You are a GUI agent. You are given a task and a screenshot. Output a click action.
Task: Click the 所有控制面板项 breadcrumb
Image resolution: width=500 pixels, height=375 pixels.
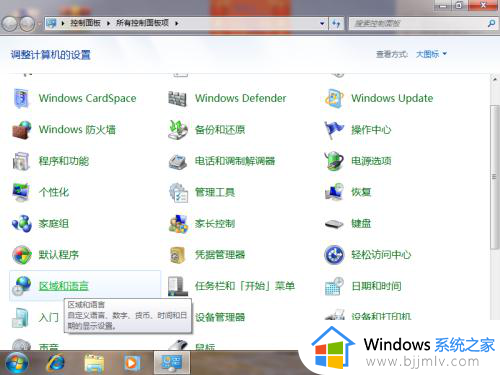(142, 23)
